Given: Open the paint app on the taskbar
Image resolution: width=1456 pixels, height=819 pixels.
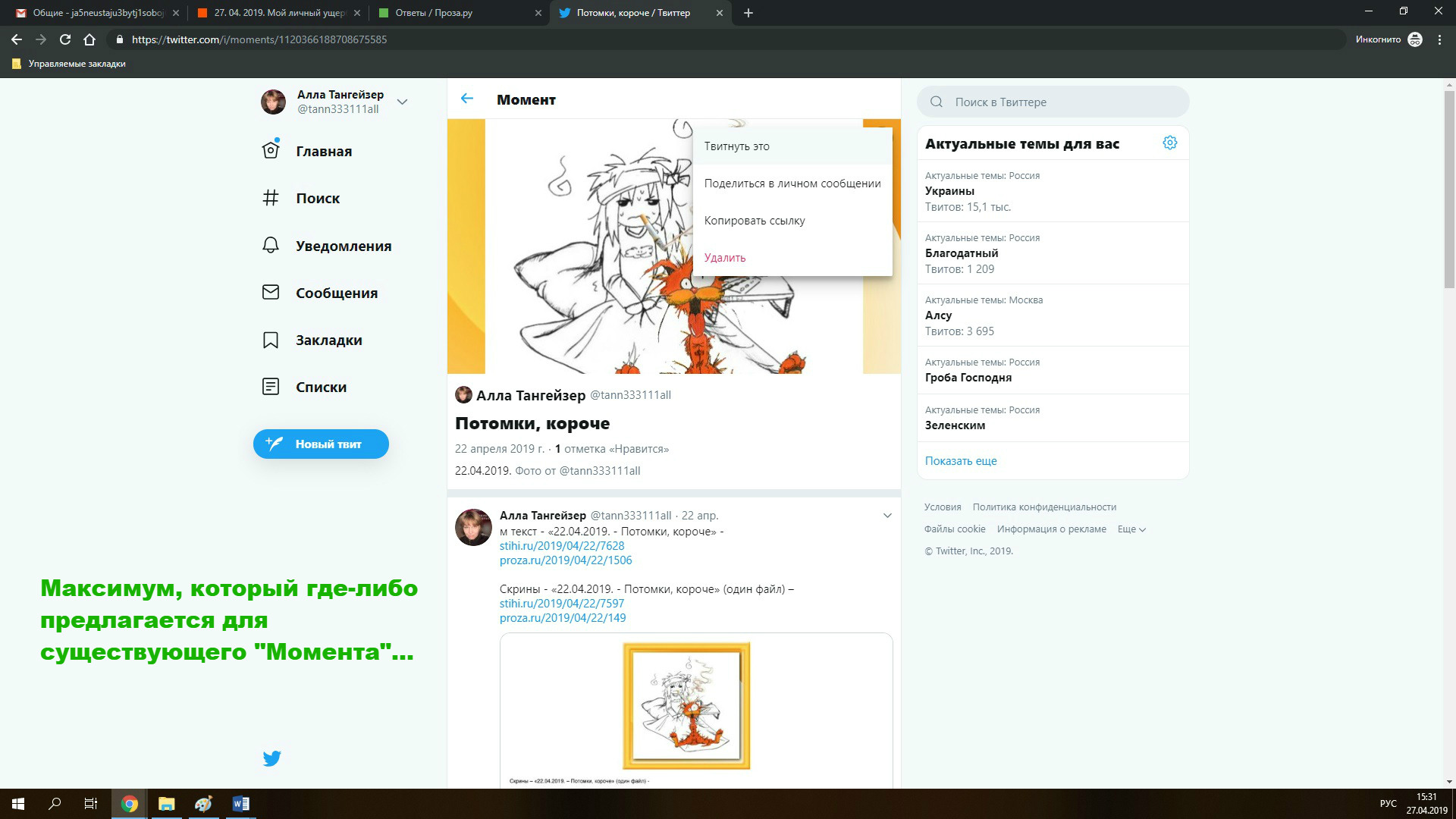Looking at the screenshot, I should (x=204, y=804).
